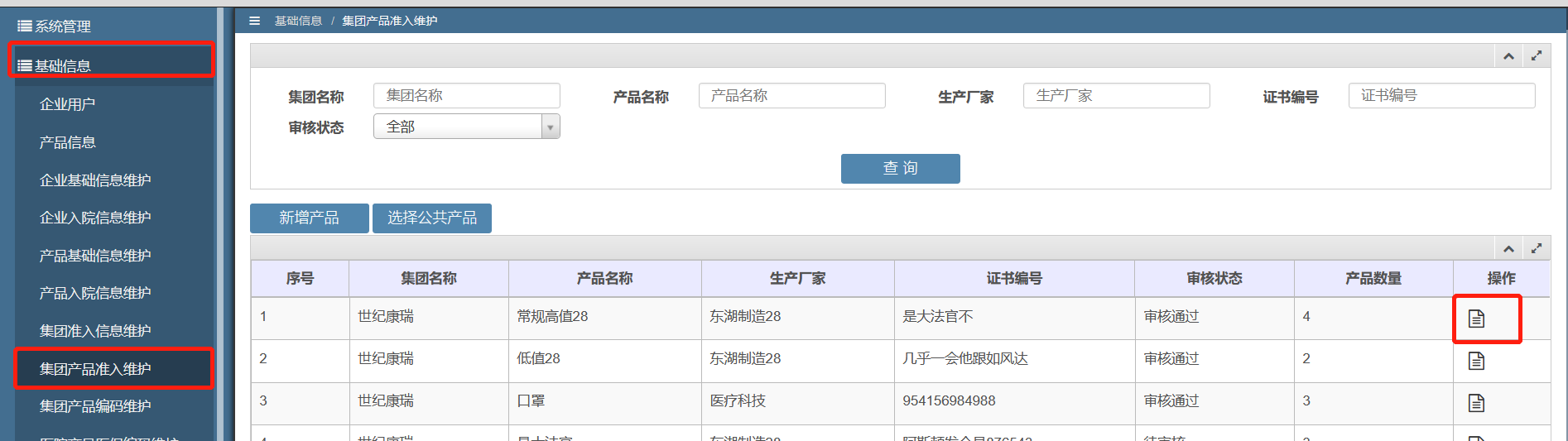Click the 选择公共产品 button

[432, 218]
